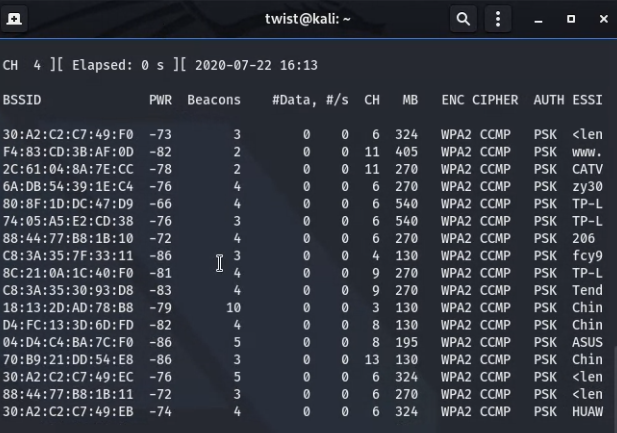Minimize the terminal window
The height and width of the screenshot is (433, 617).
click(538, 19)
